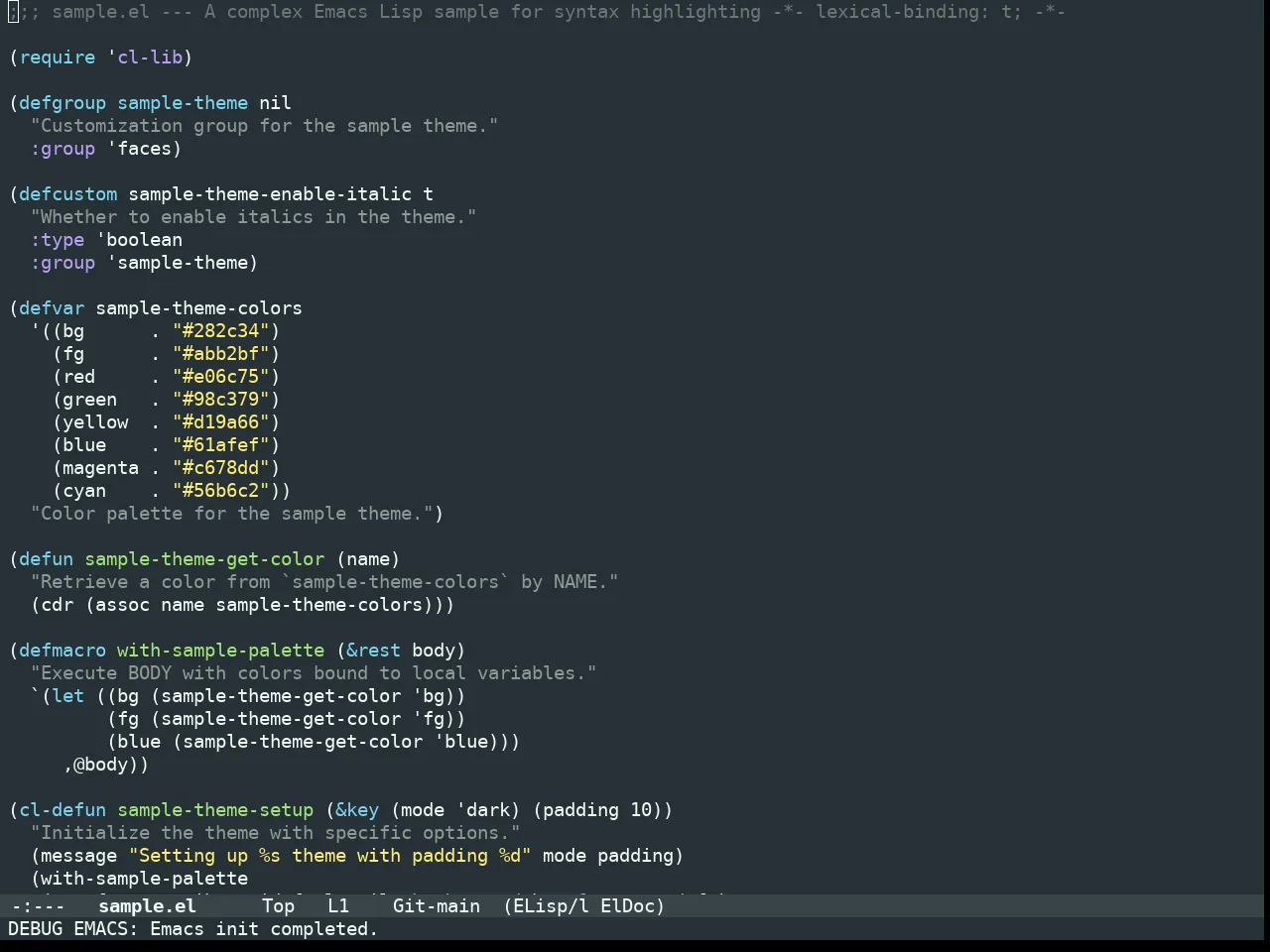Click the Top position indicator in mode line
The image size is (1270, 952).
[x=279, y=905]
